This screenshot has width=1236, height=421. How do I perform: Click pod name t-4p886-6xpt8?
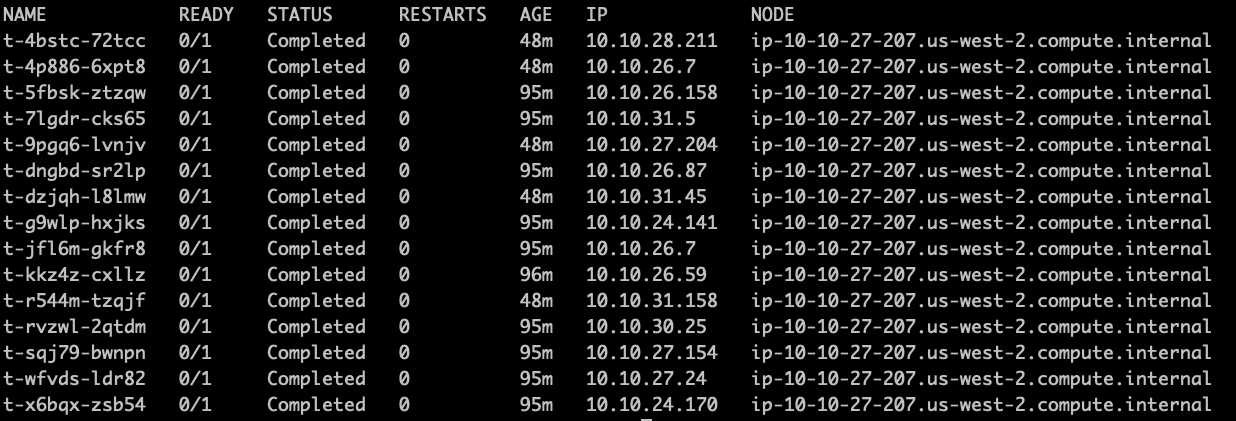coord(75,67)
